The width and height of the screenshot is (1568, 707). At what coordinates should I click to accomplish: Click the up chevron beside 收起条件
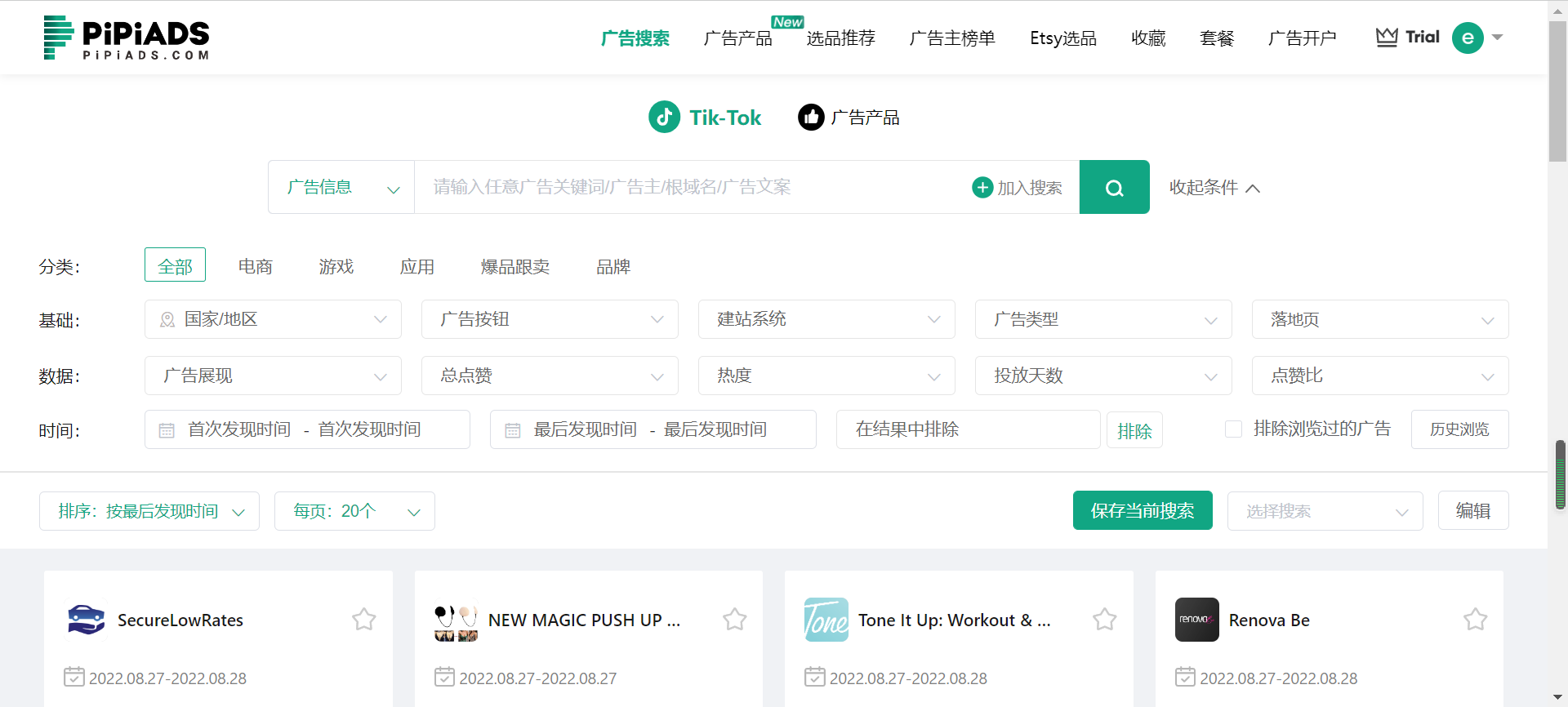coord(1253,189)
